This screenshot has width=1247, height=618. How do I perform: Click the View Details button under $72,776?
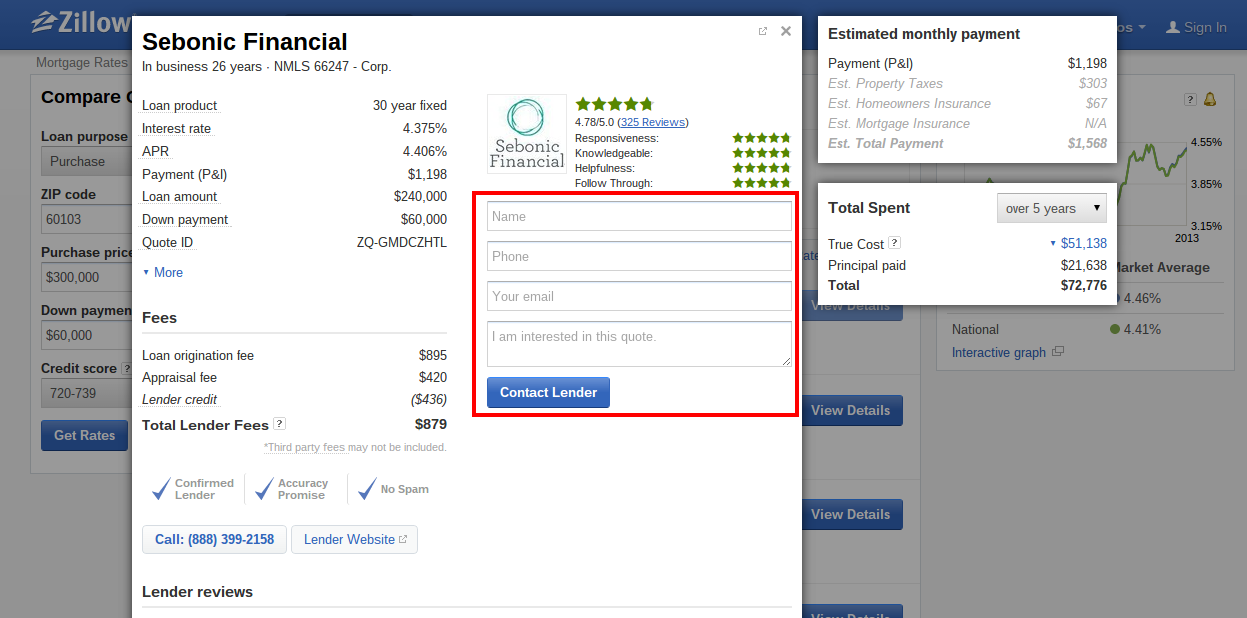850,305
